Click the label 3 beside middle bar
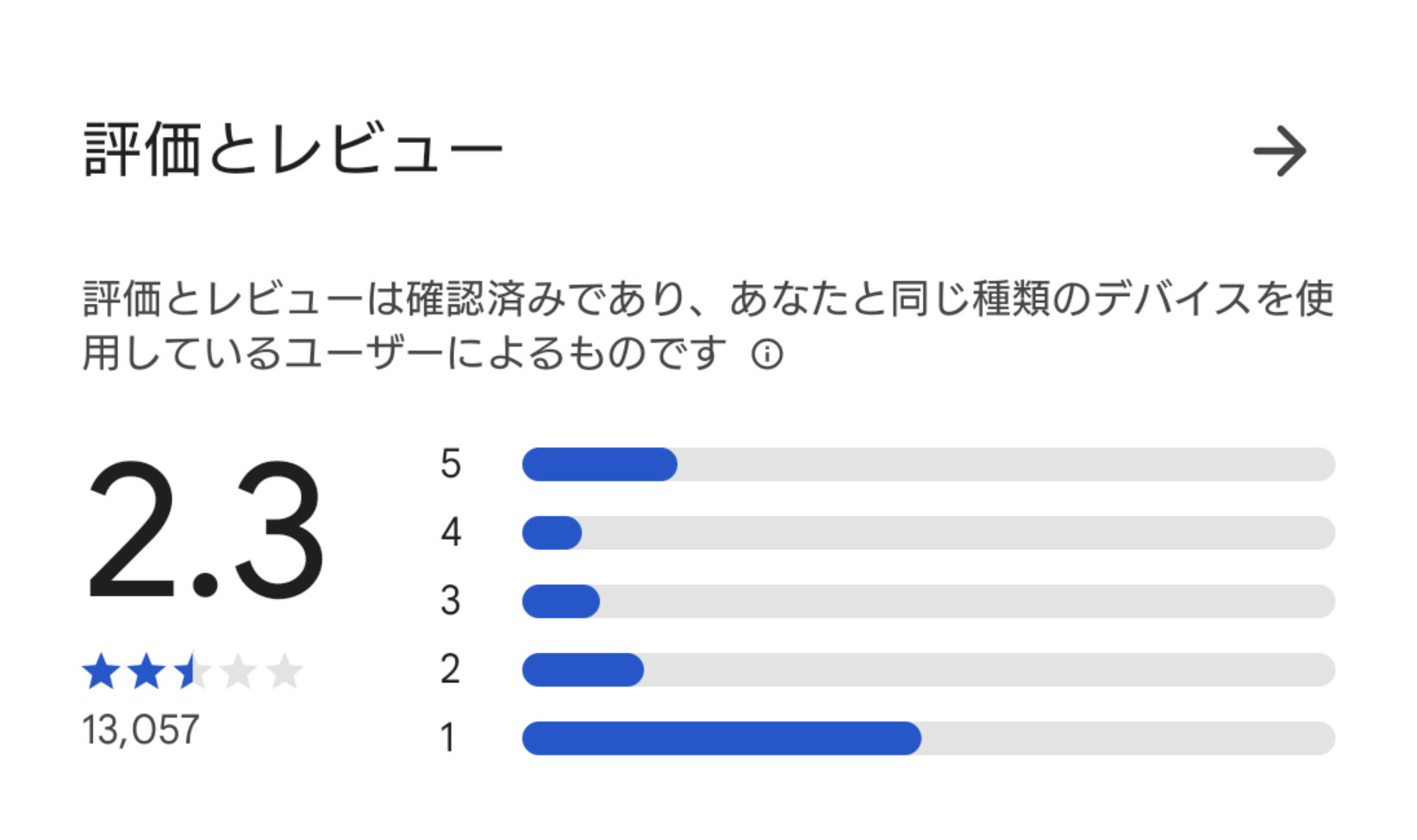Viewport: 1417px width, 840px height. click(x=450, y=601)
